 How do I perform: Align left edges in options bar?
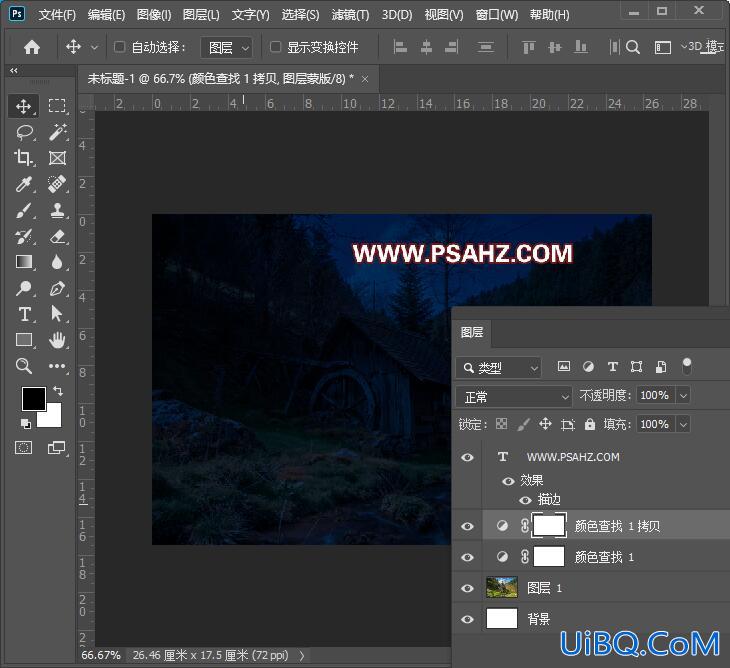[400, 47]
